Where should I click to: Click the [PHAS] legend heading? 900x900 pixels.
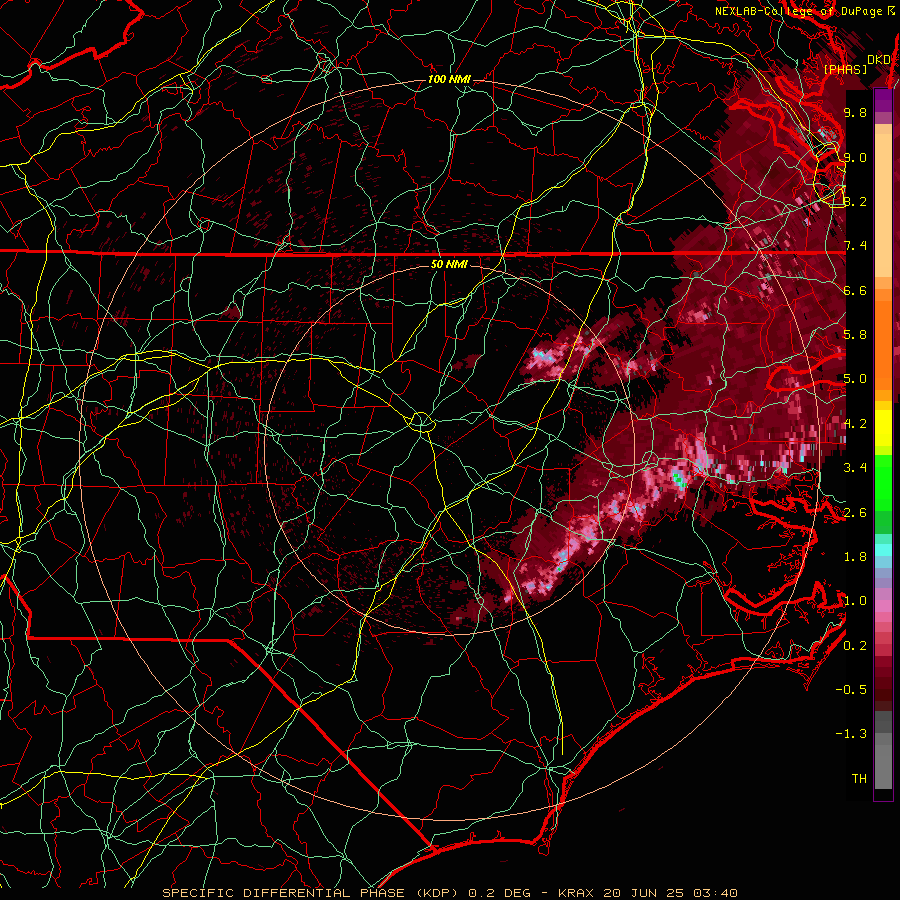845,69
